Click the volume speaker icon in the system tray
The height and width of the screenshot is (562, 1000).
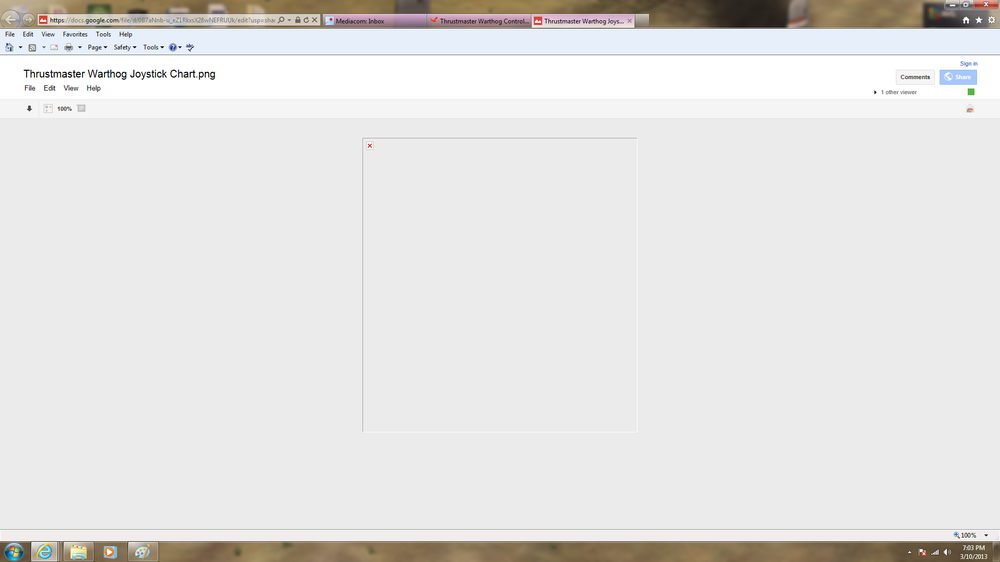coord(947,552)
